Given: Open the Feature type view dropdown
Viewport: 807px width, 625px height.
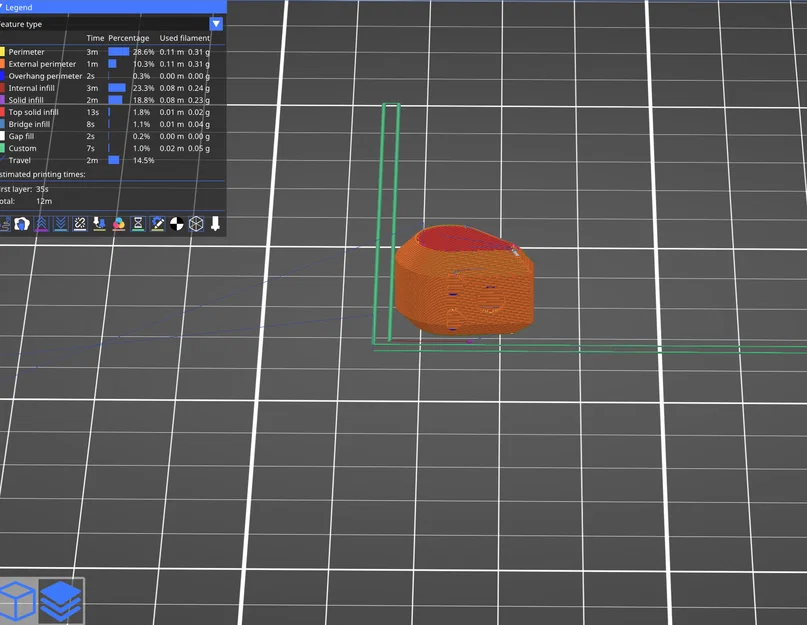Looking at the screenshot, I should 216,24.
